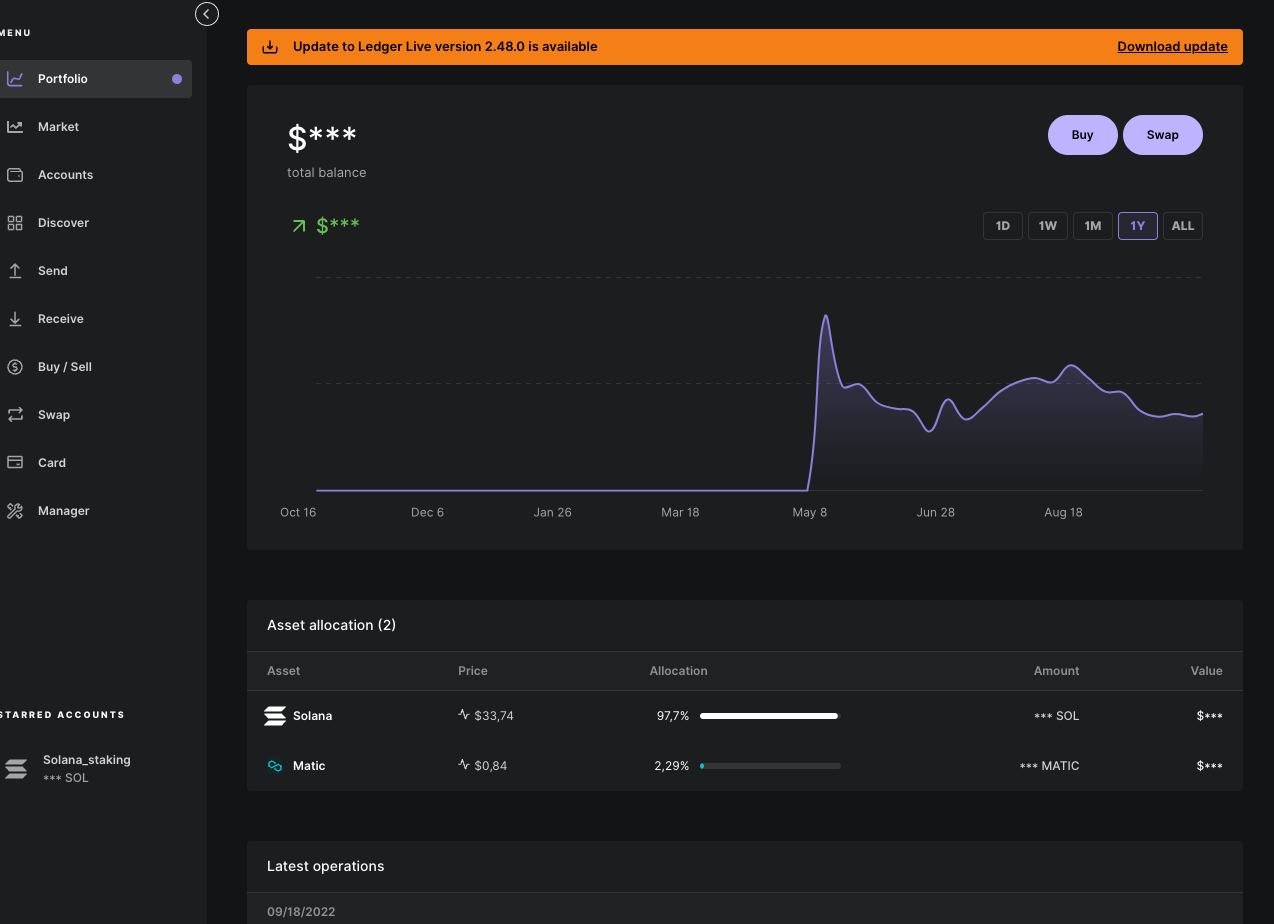Select the 1D chart range
The image size is (1274, 924).
pos(1002,226)
